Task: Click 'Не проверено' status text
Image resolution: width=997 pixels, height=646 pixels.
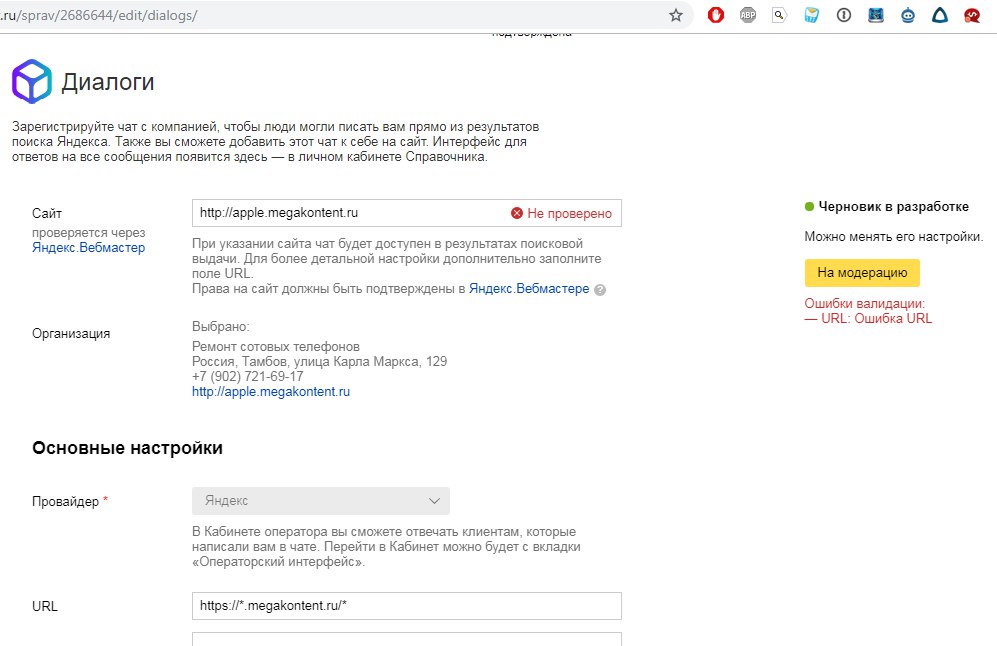Action: pyautogui.click(x=570, y=214)
